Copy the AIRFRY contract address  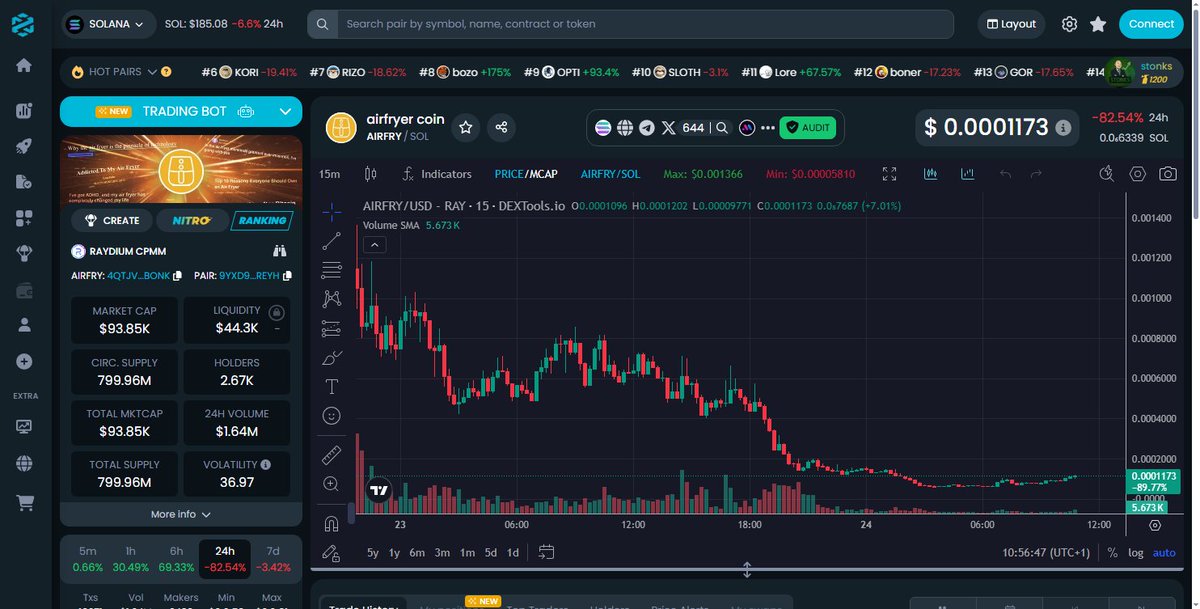pos(178,275)
